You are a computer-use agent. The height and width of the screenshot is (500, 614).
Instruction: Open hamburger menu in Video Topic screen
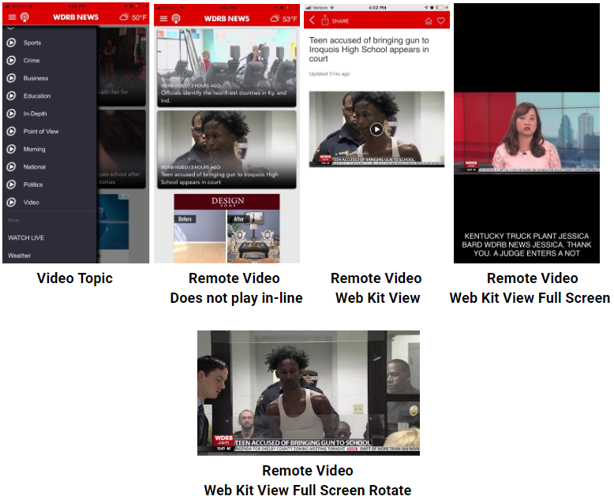click(x=12, y=17)
